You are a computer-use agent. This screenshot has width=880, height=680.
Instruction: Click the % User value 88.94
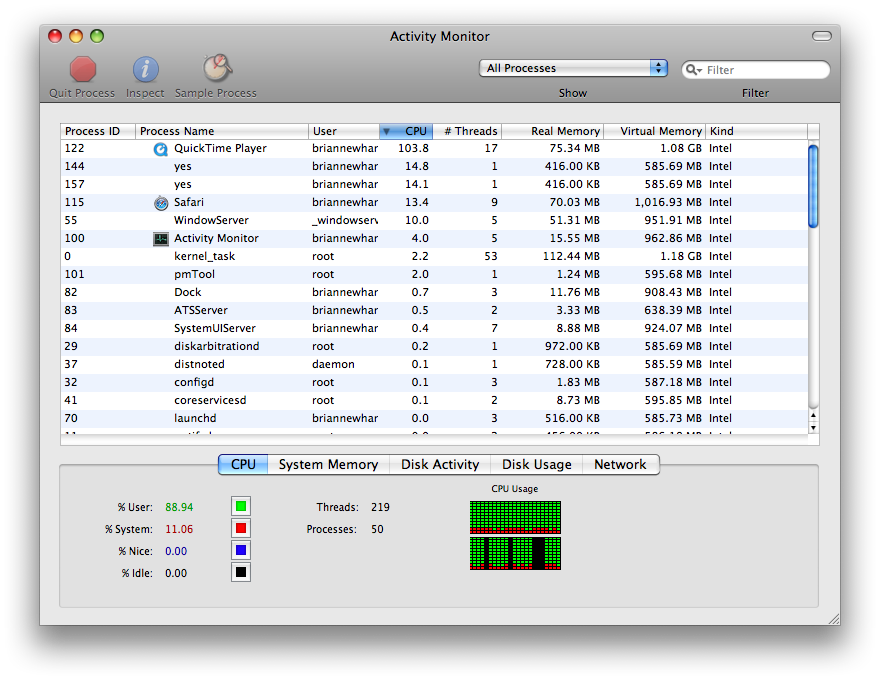(x=179, y=507)
